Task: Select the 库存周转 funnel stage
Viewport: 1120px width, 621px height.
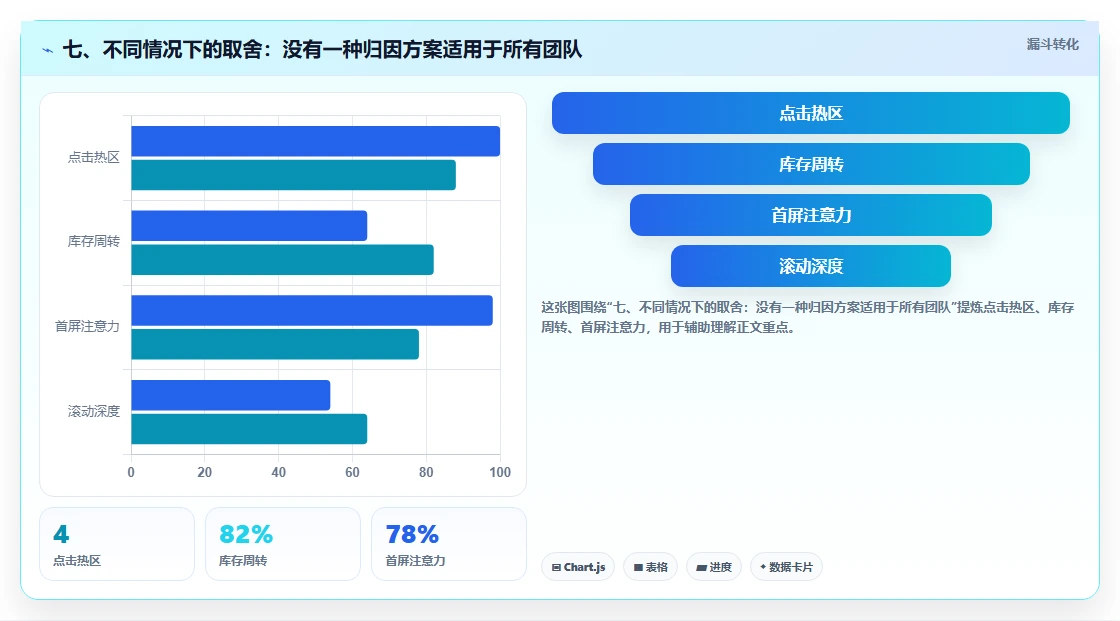Action: tap(811, 164)
